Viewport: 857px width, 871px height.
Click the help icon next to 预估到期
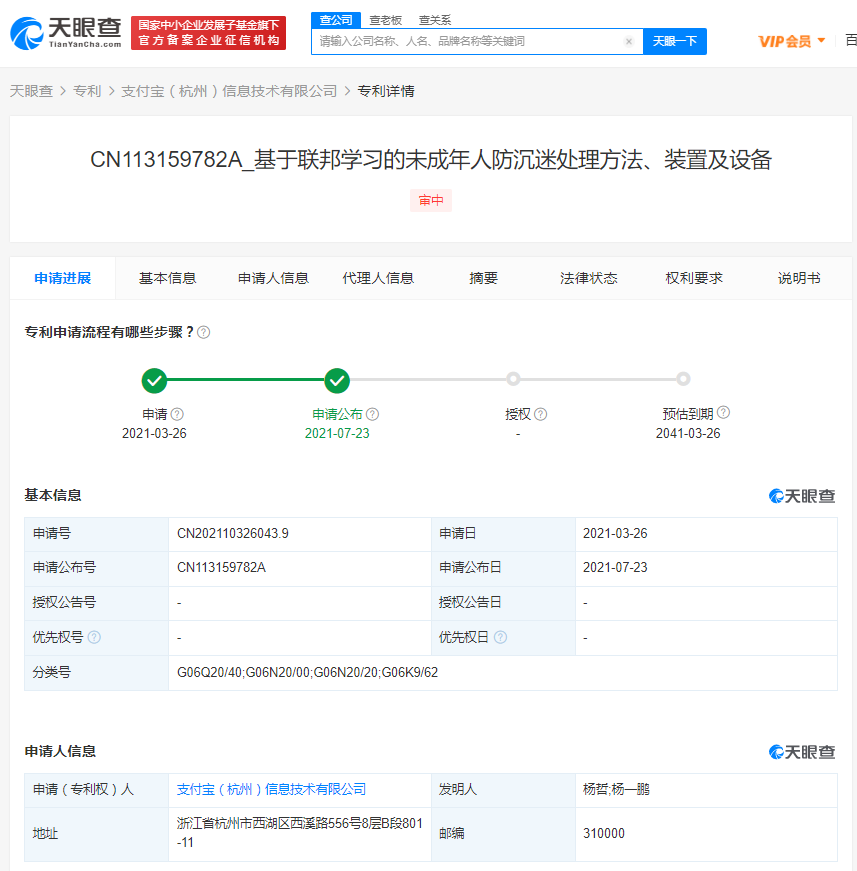pos(723,412)
